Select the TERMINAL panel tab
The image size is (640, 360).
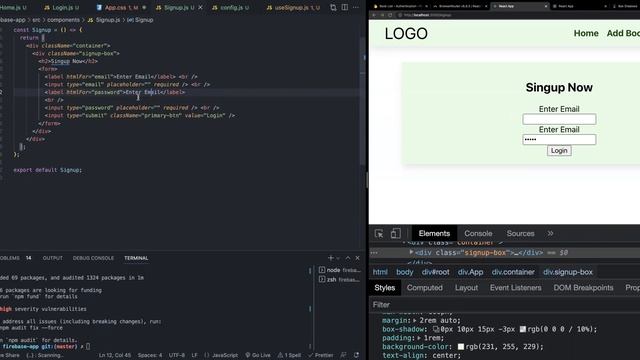(136, 258)
